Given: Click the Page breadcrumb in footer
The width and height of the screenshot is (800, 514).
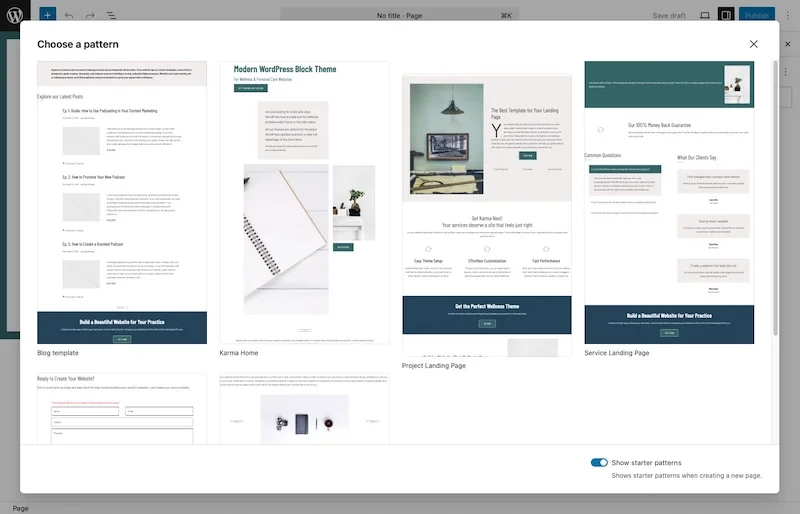Looking at the screenshot, I should click(x=20, y=508).
